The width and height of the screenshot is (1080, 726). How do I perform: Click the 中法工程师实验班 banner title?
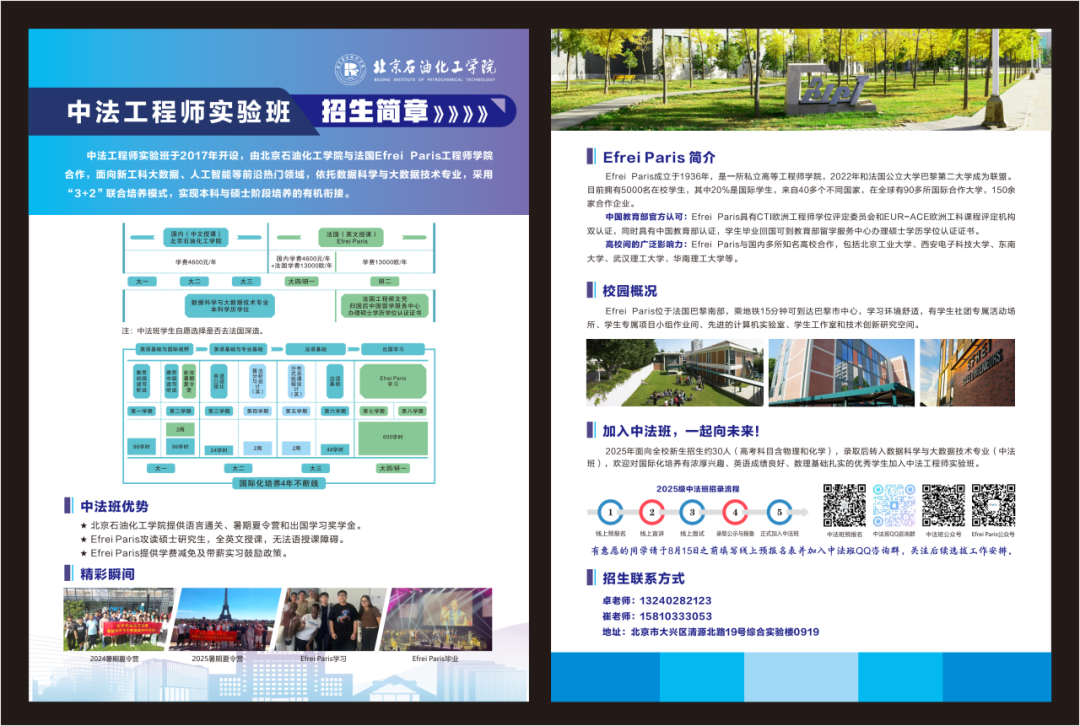coord(178,112)
